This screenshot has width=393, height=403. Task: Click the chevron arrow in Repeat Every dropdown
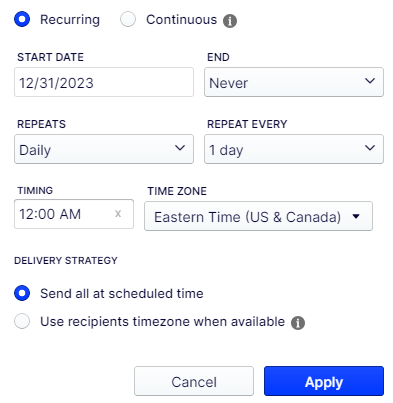coord(370,148)
